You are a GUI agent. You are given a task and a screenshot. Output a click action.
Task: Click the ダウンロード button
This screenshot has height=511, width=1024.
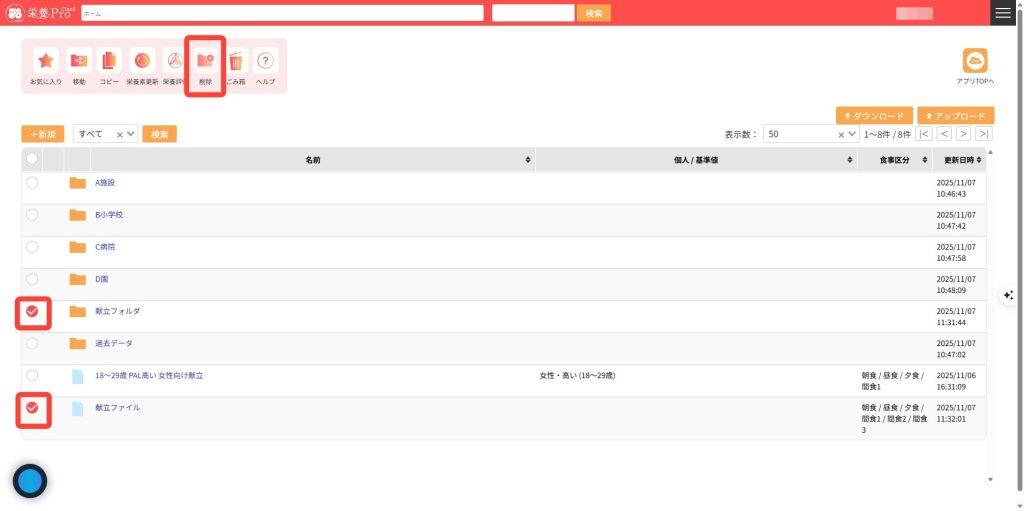874,116
